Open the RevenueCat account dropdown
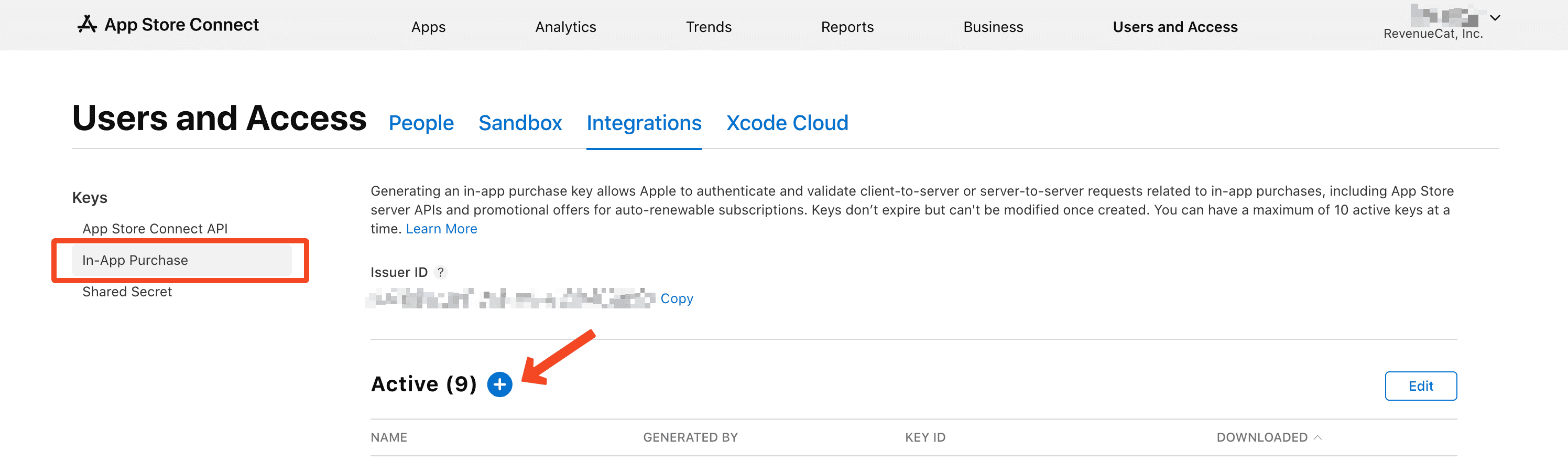 pyautogui.click(x=1494, y=18)
